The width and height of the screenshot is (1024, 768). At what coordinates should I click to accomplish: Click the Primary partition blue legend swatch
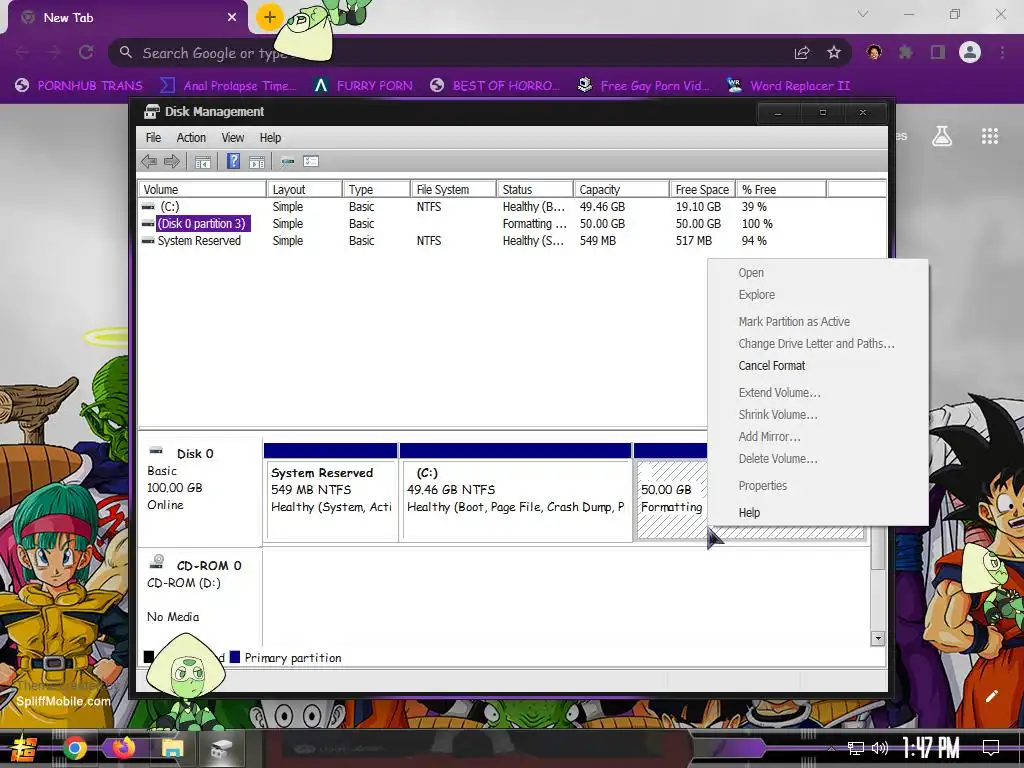(x=235, y=657)
